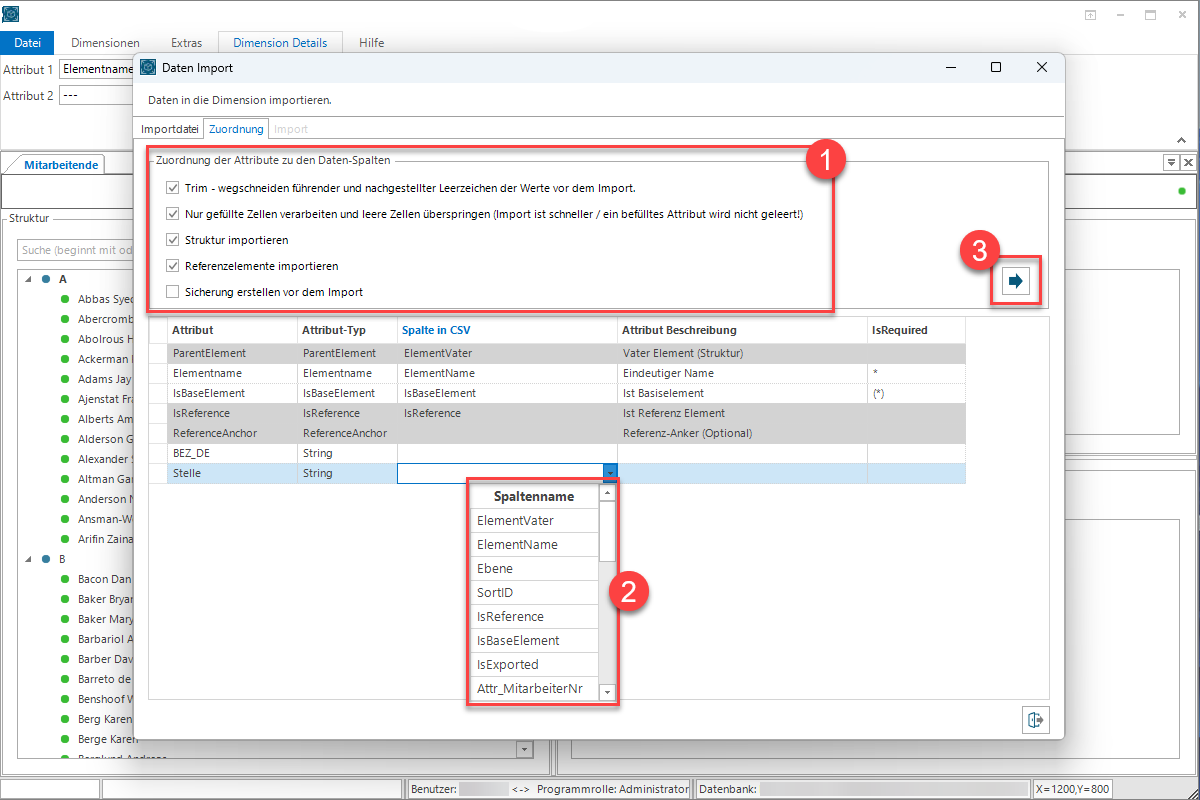Screen dimensions: 1200x800
Task: Enable 'Sicherung erstellen vor dem Import'
Action: point(173,292)
